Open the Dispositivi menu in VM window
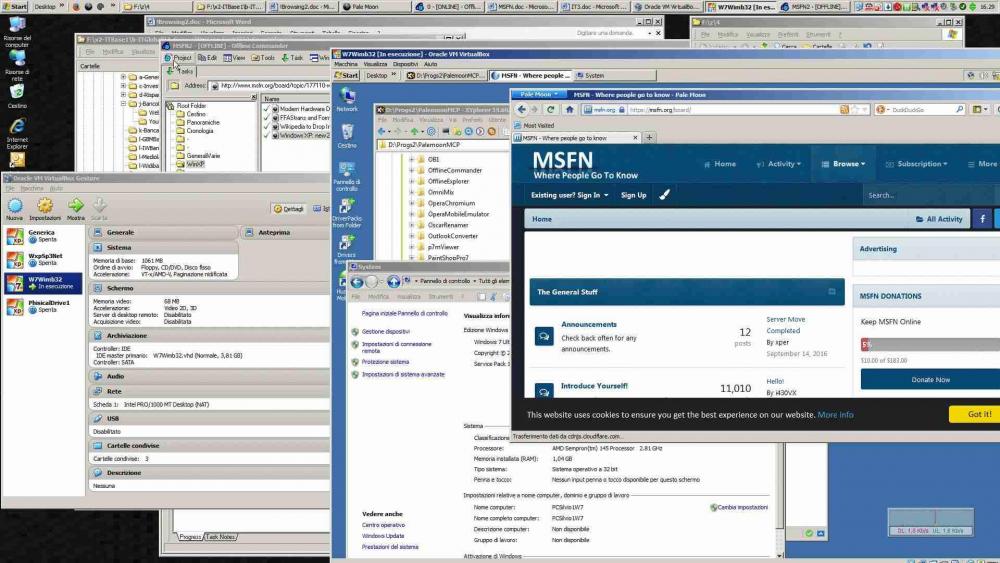Viewport: 1000px width, 563px height. [x=405, y=64]
